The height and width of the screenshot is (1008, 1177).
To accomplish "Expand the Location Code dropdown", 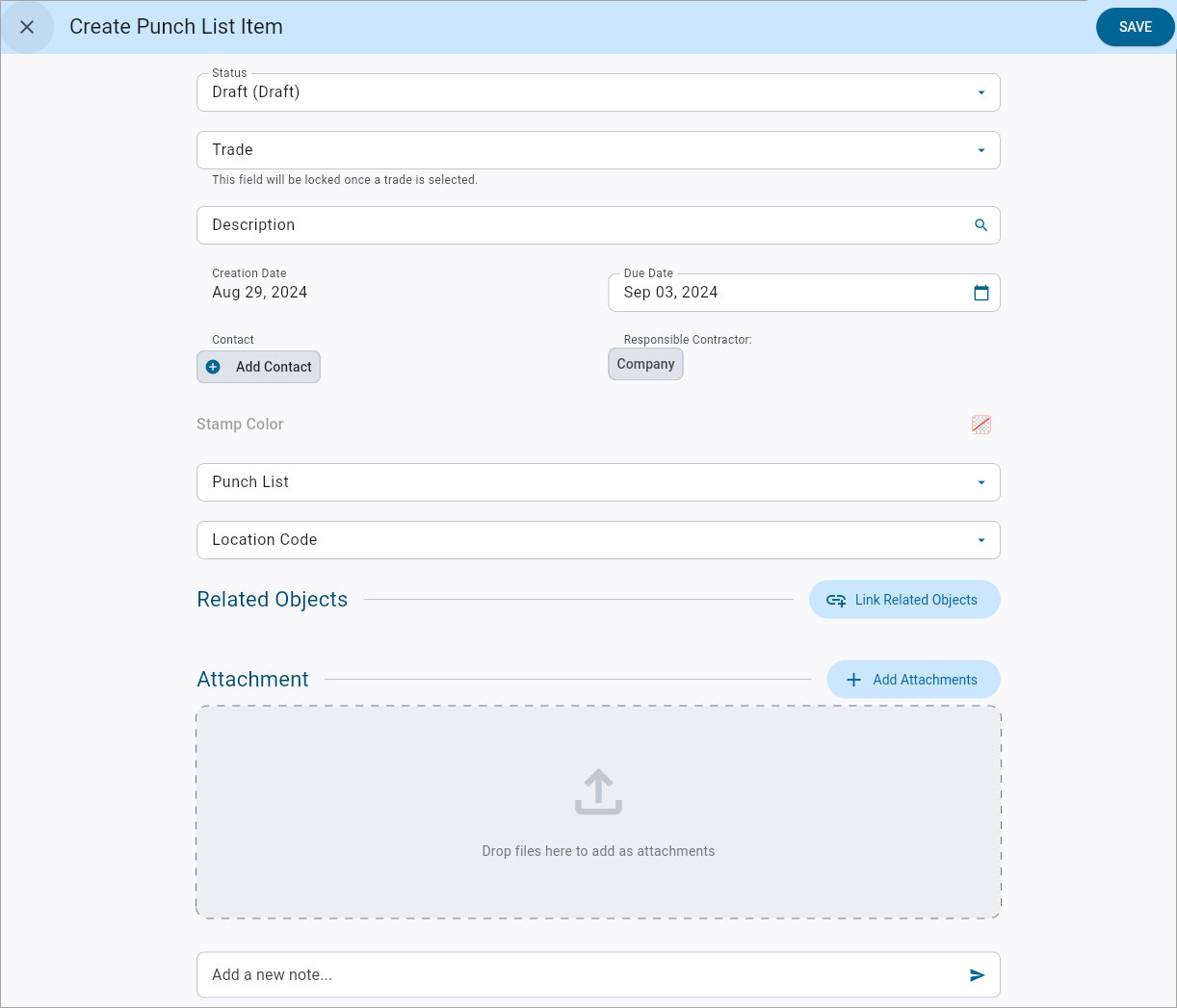I will [598, 540].
